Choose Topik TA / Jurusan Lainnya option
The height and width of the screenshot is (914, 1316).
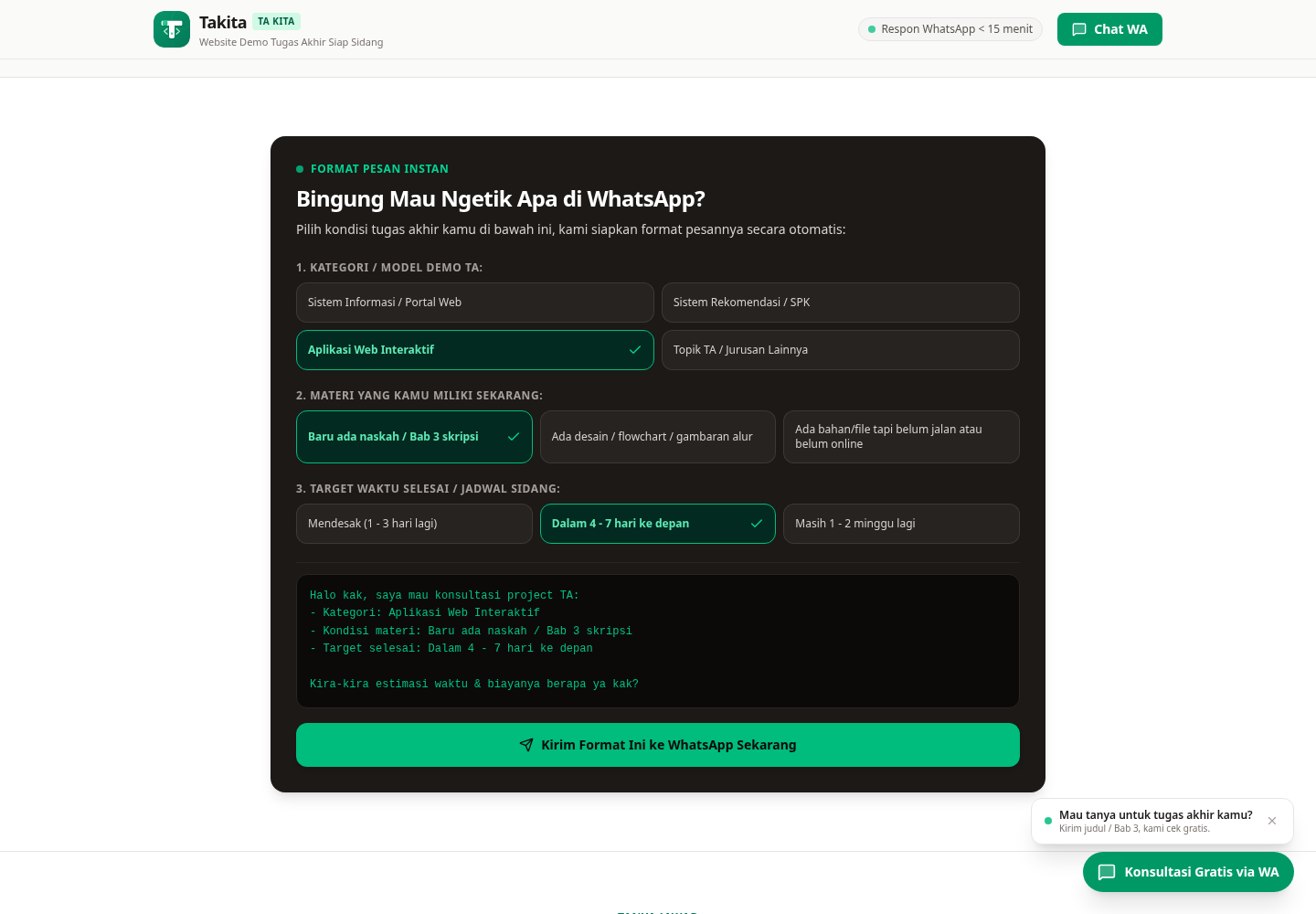(x=841, y=350)
